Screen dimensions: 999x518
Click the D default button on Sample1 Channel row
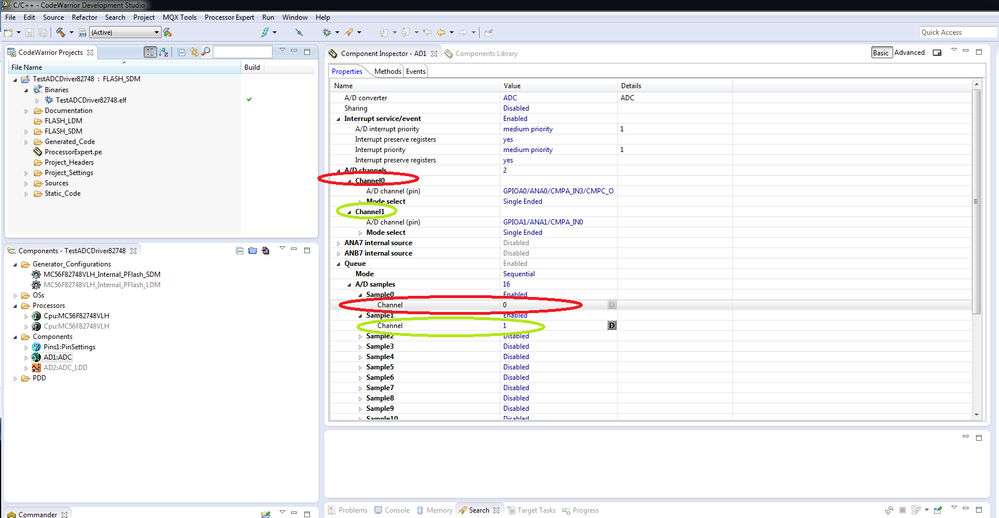pyautogui.click(x=612, y=326)
